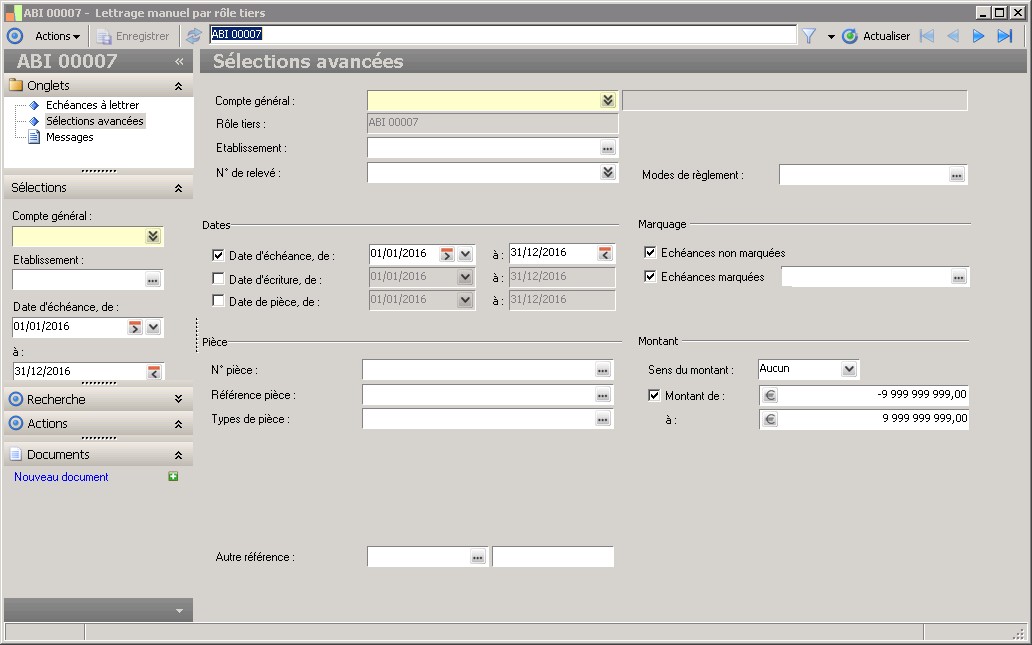1032x645 pixels.
Task: Open Etablissement lookup button in main form
Action: pos(607,148)
